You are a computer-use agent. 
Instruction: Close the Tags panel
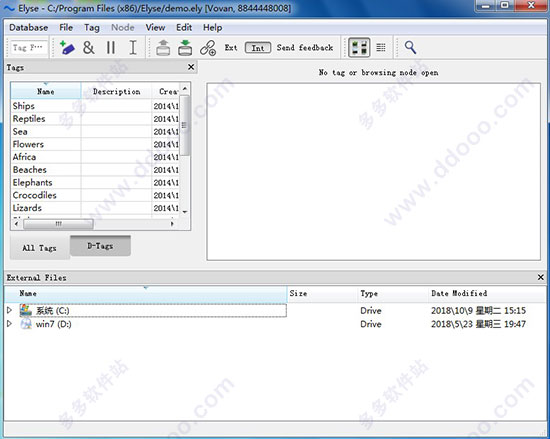[191, 67]
